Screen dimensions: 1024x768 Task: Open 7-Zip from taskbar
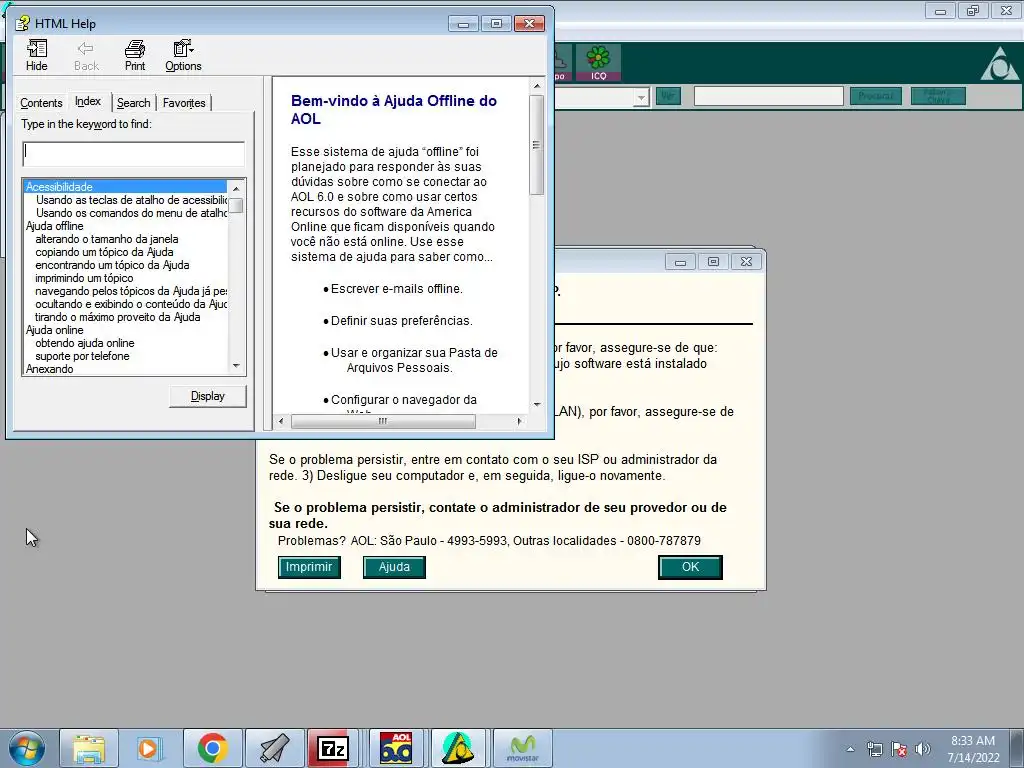coord(333,748)
